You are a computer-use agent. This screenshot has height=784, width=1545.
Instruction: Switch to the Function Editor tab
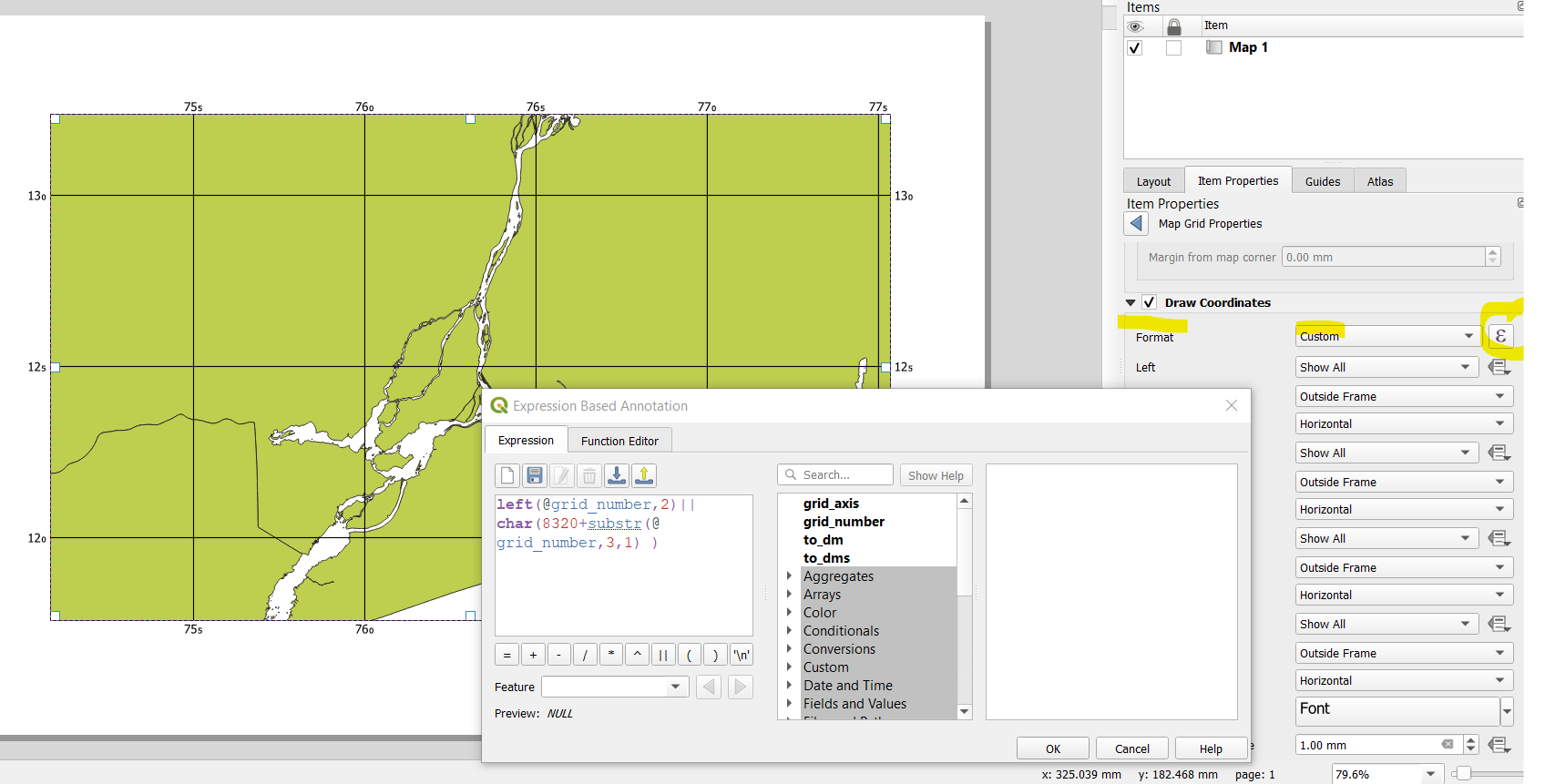619,441
